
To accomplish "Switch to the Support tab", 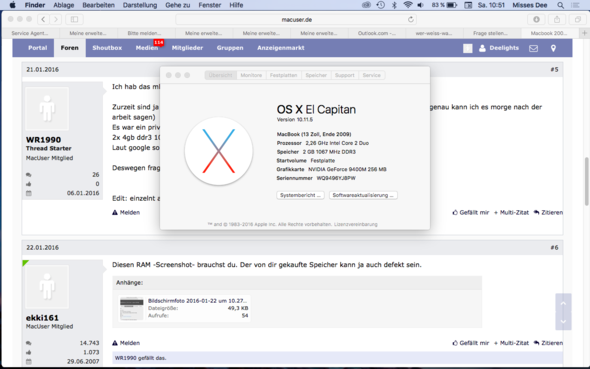I will point(345,75).
